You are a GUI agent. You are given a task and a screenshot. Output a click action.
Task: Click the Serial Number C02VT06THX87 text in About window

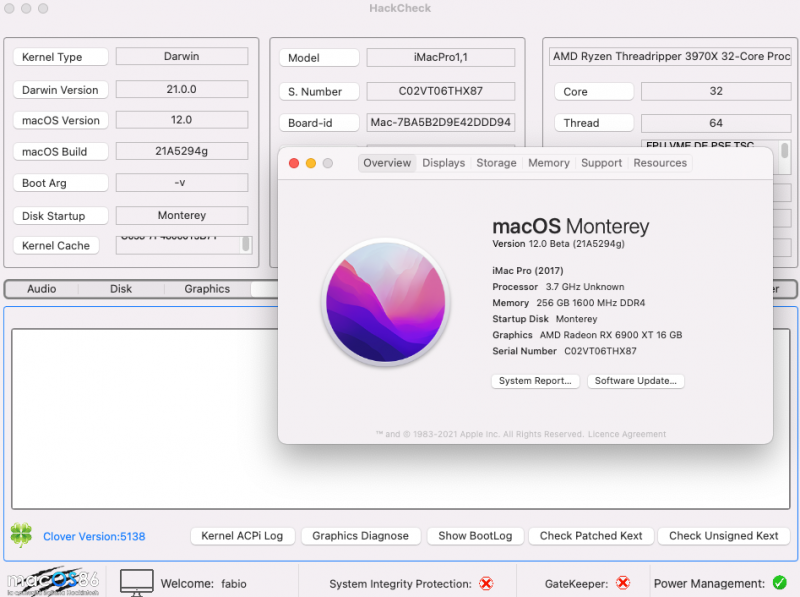click(x=564, y=351)
